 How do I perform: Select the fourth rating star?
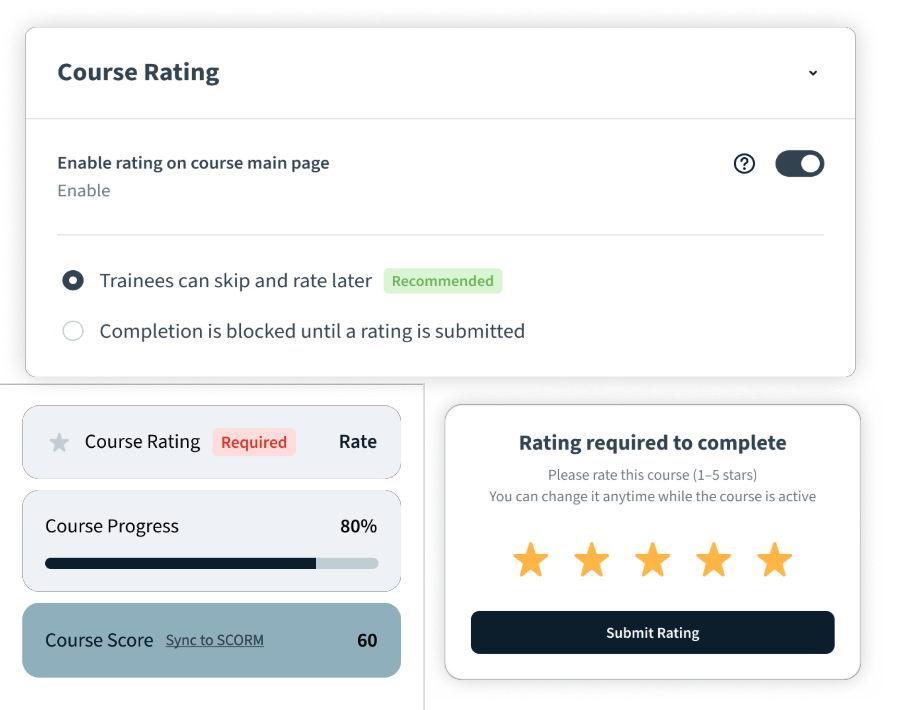click(714, 560)
